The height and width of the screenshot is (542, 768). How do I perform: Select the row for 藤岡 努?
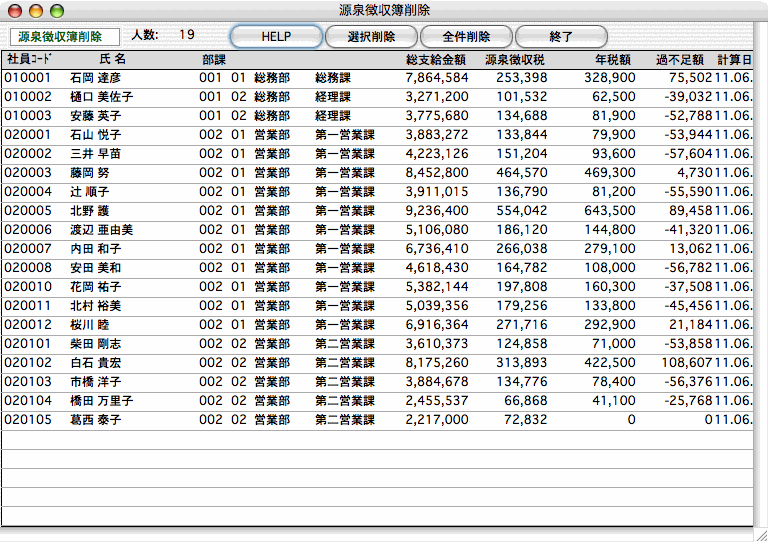tap(89, 173)
